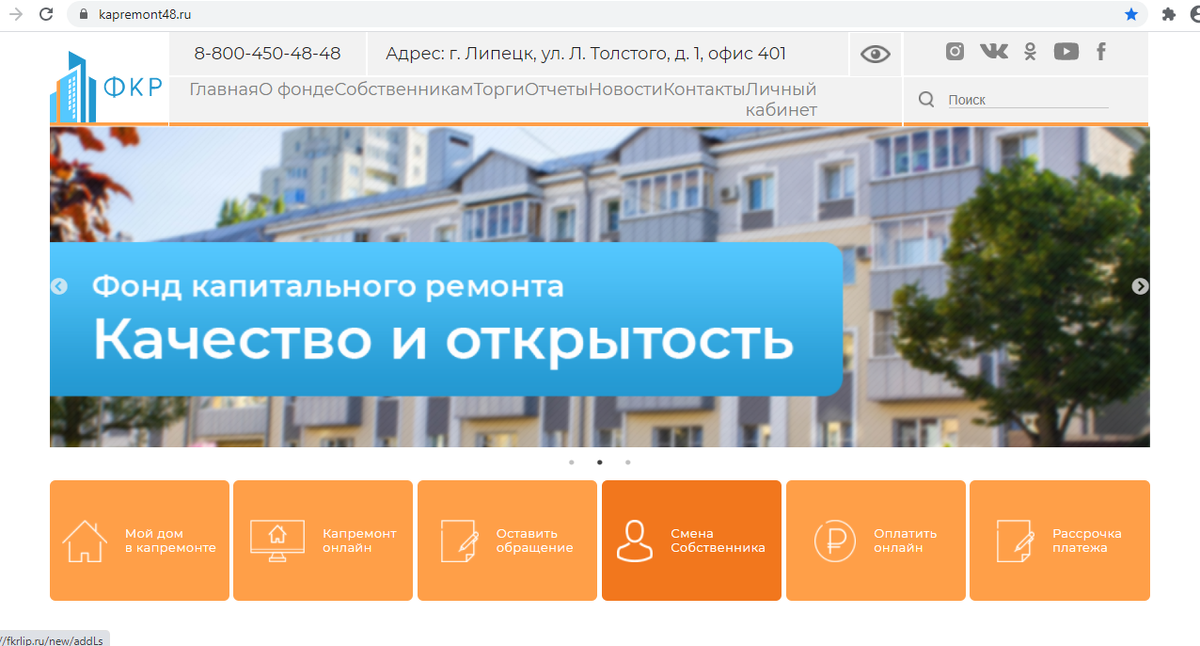The width and height of the screenshot is (1200, 646).
Task: Show next slide with right arrow
Action: [1140, 286]
